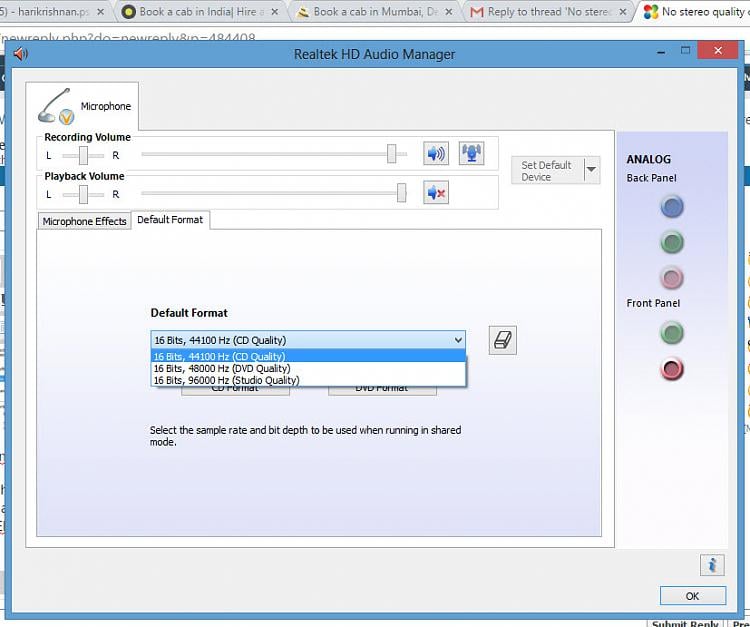Open the microphone boost settings icon

click(x=471, y=154)
